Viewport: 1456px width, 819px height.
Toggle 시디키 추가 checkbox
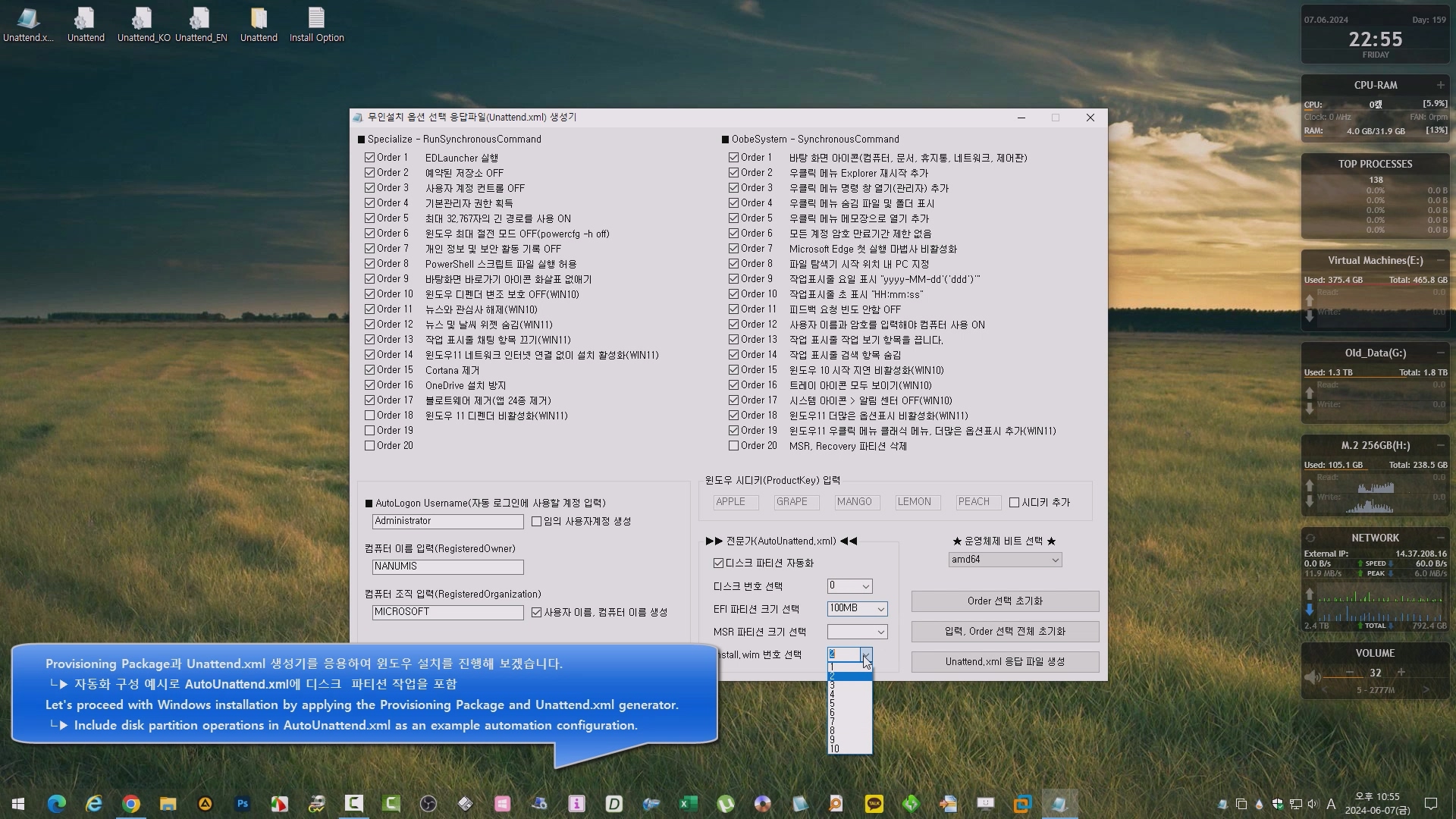[x=1015, y=502]
